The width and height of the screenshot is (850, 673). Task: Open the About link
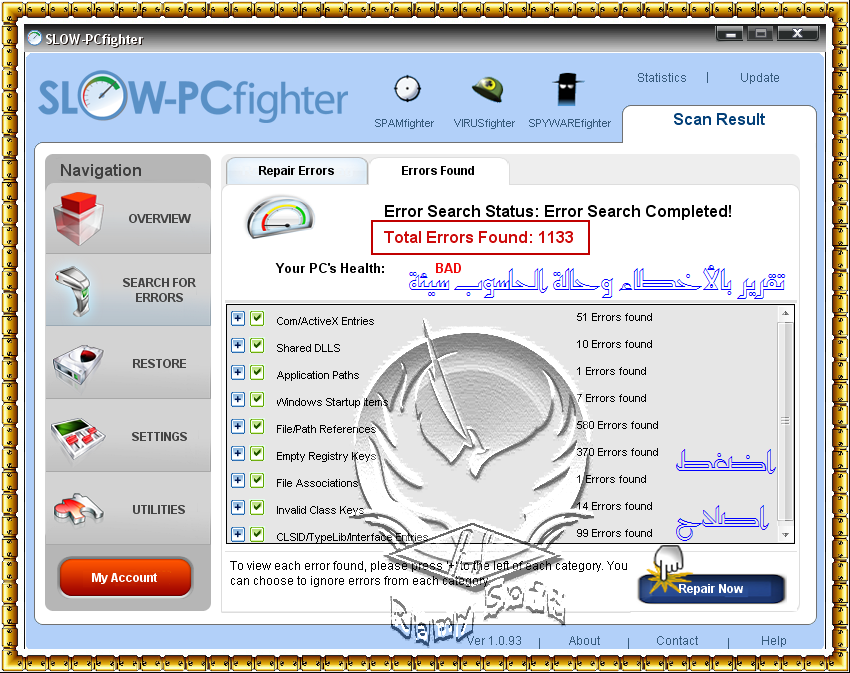point(584,641)
